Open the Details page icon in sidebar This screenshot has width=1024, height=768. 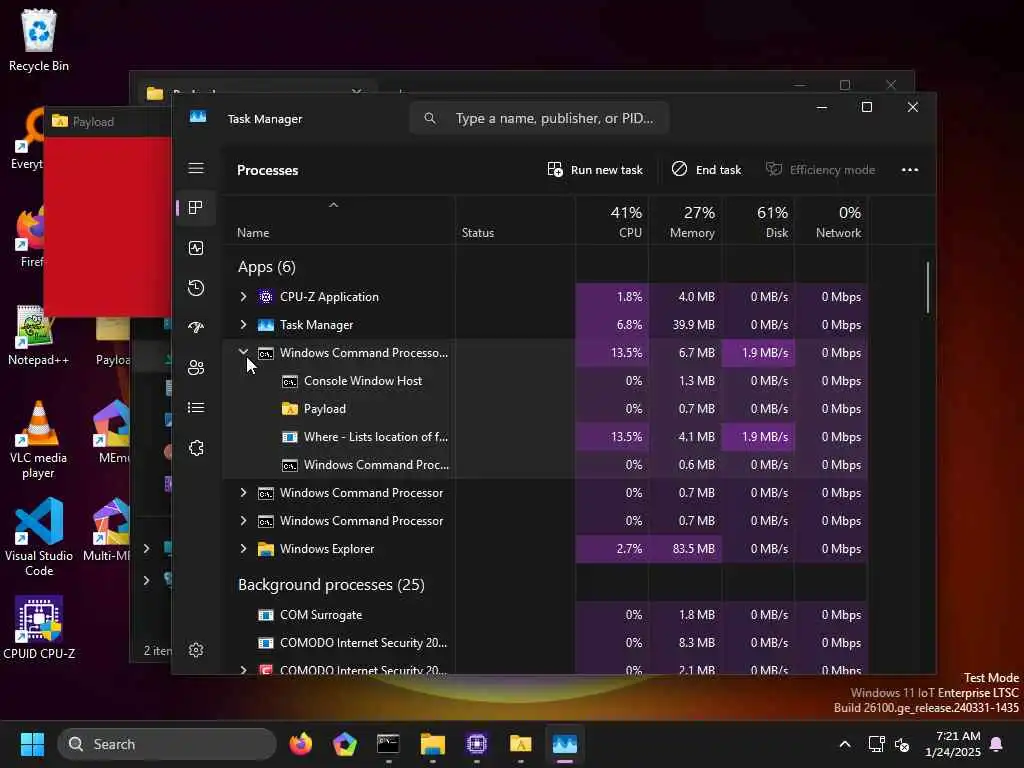coord(196,408)
